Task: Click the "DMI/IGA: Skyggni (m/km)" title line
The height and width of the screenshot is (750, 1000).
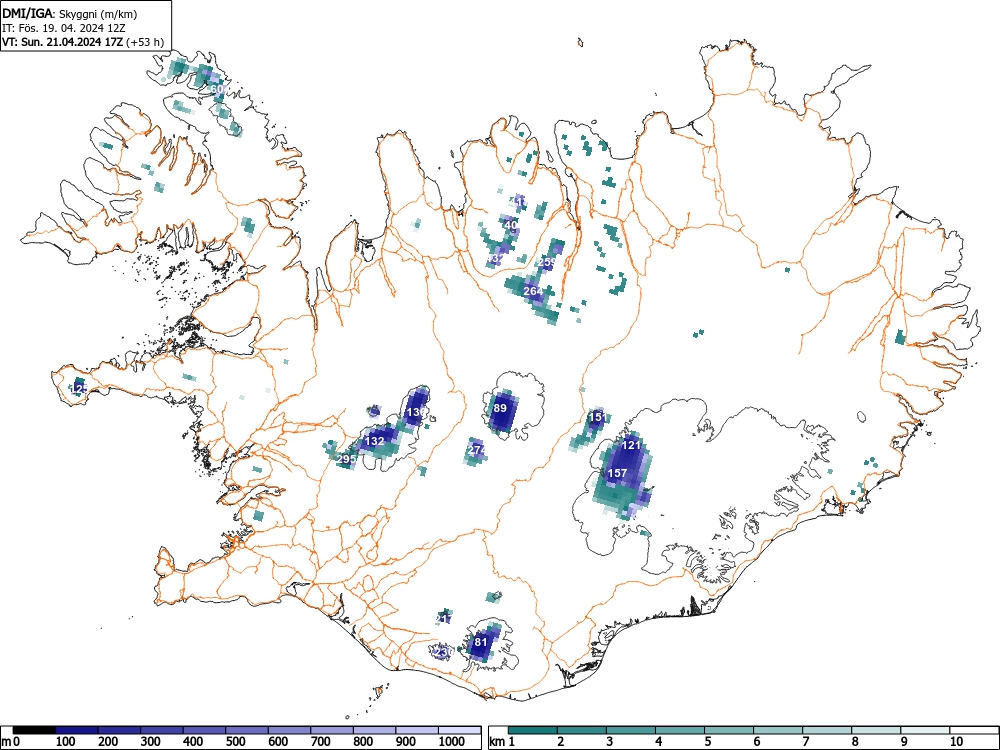Action: click(x=70, y=14)
